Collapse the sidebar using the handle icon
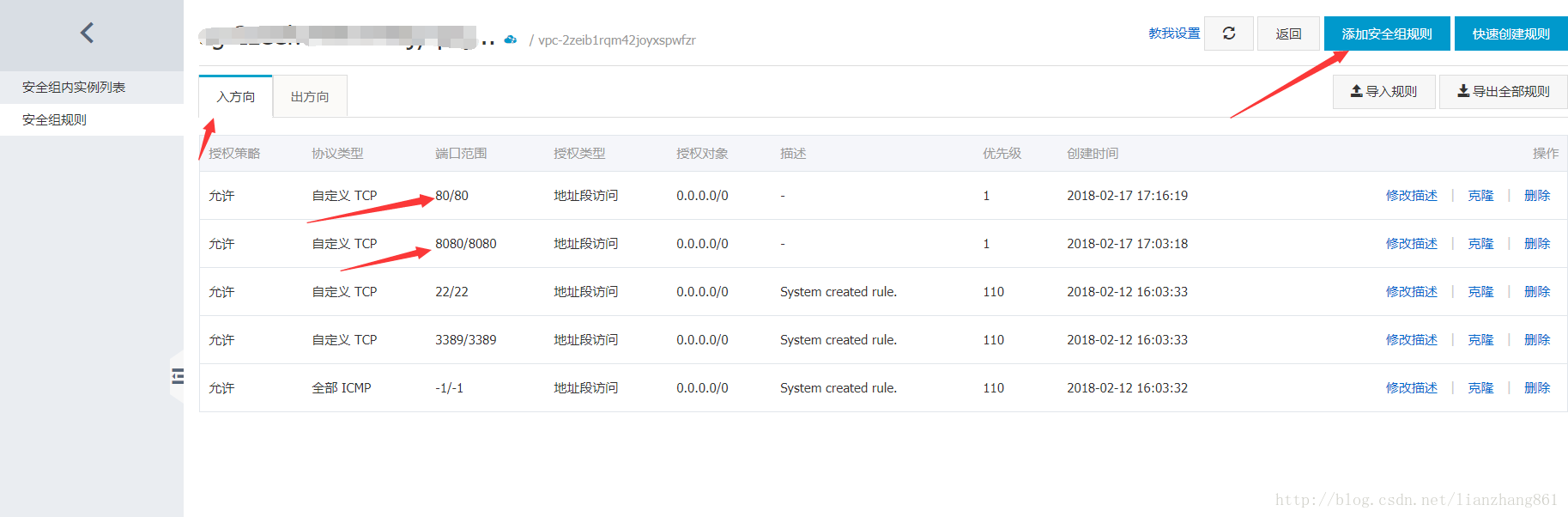The width and height of the screenshot is (1568, 517). coord(178,375)
